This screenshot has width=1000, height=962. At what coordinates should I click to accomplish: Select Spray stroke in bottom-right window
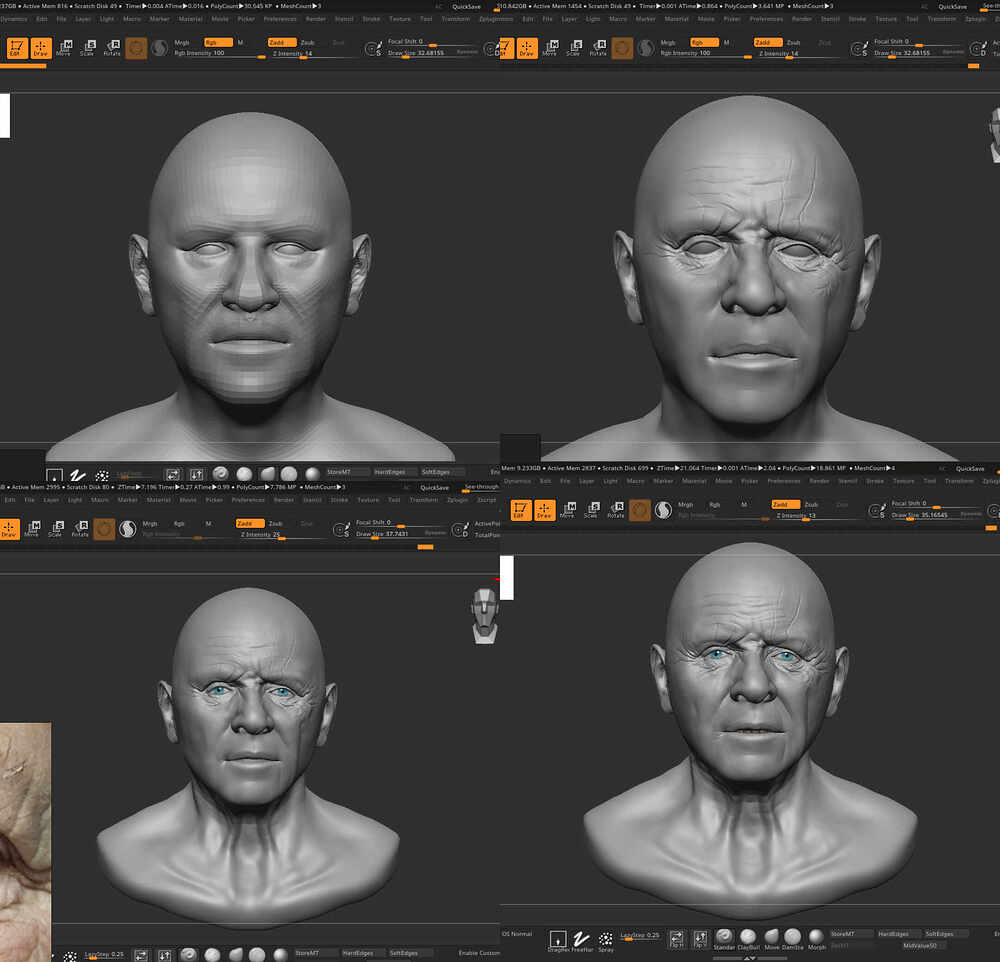(x=606, y=940)
